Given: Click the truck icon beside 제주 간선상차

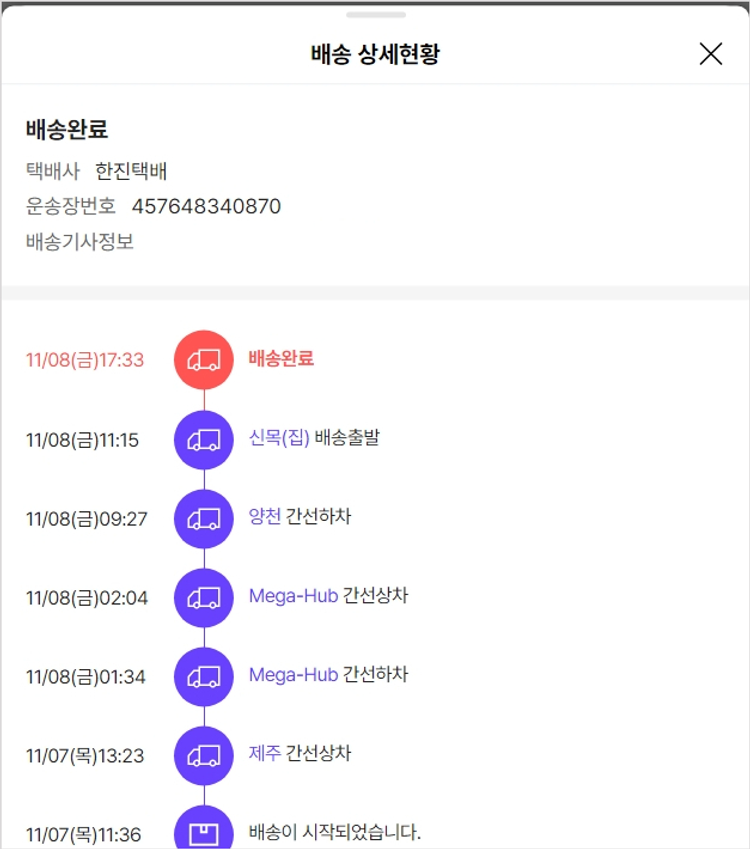Looking at the screenshot, I should 204,755.
